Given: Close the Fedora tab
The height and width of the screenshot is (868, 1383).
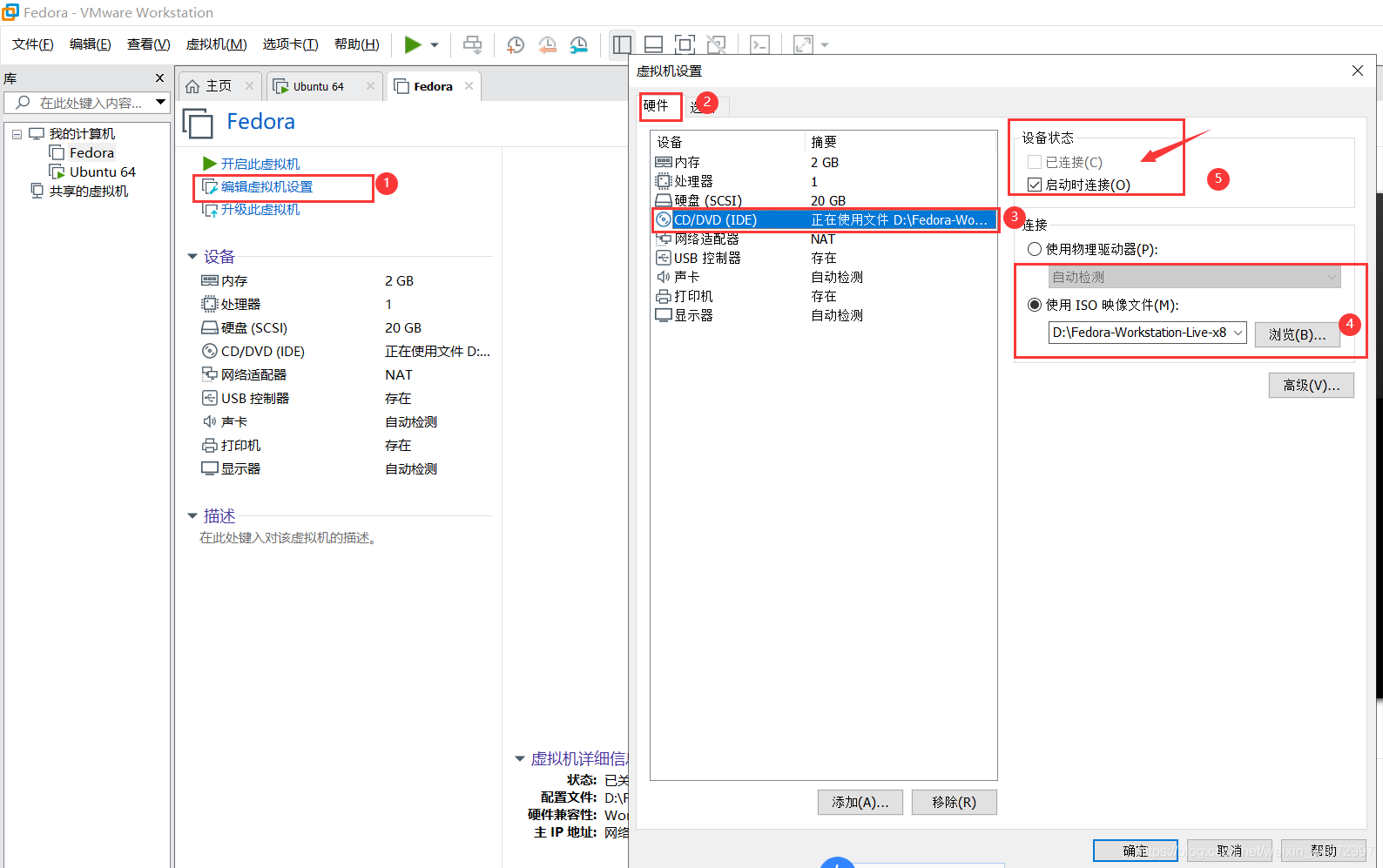Looking at the screenshot, I should [469, 85].
